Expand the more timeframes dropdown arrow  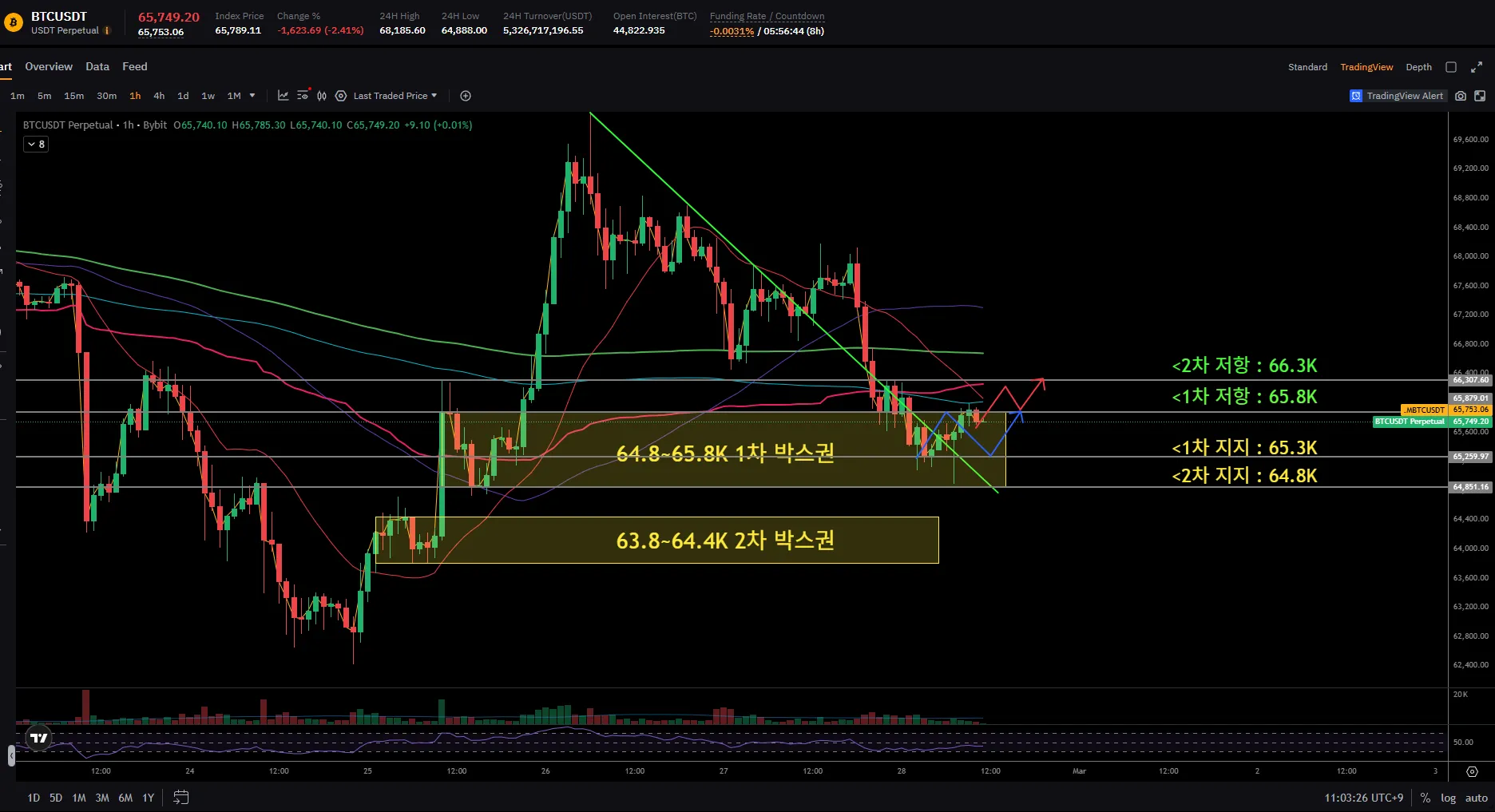click(252, 96)
